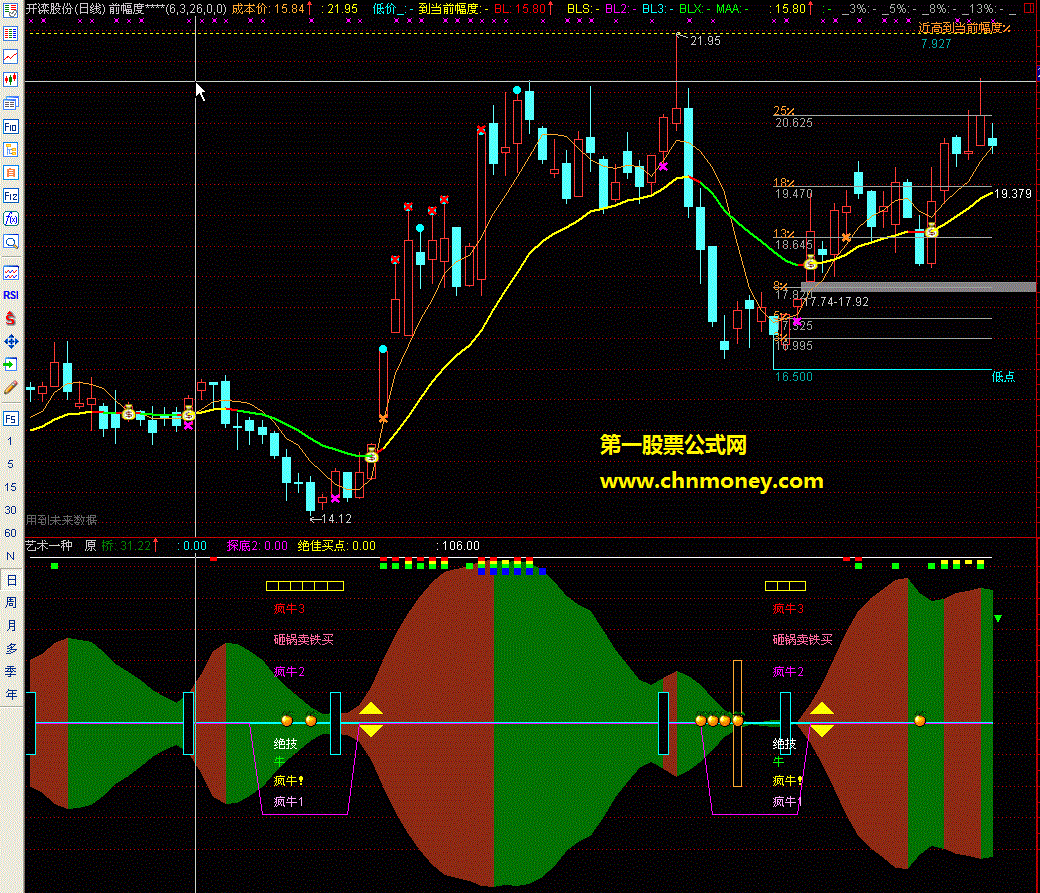Click the 7.927 value
1040x893 pixels.
(936, 44)
